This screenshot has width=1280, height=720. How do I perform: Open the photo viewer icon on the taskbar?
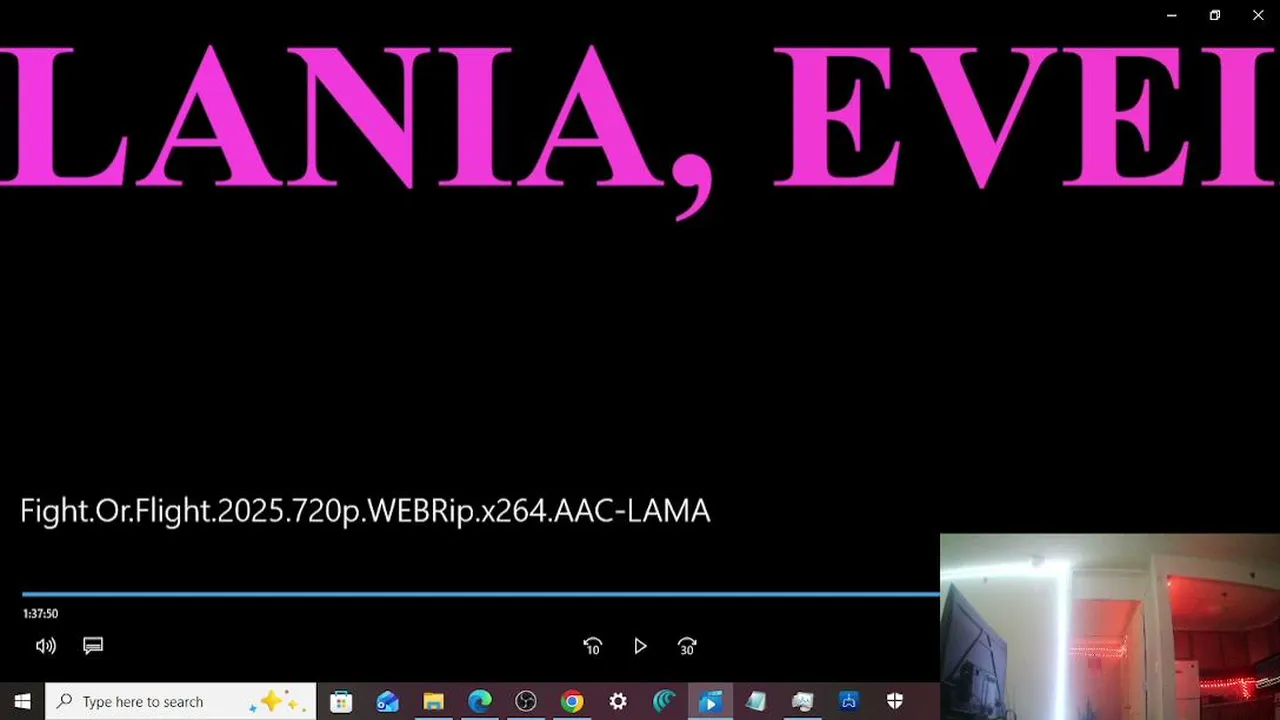point(802,702)
